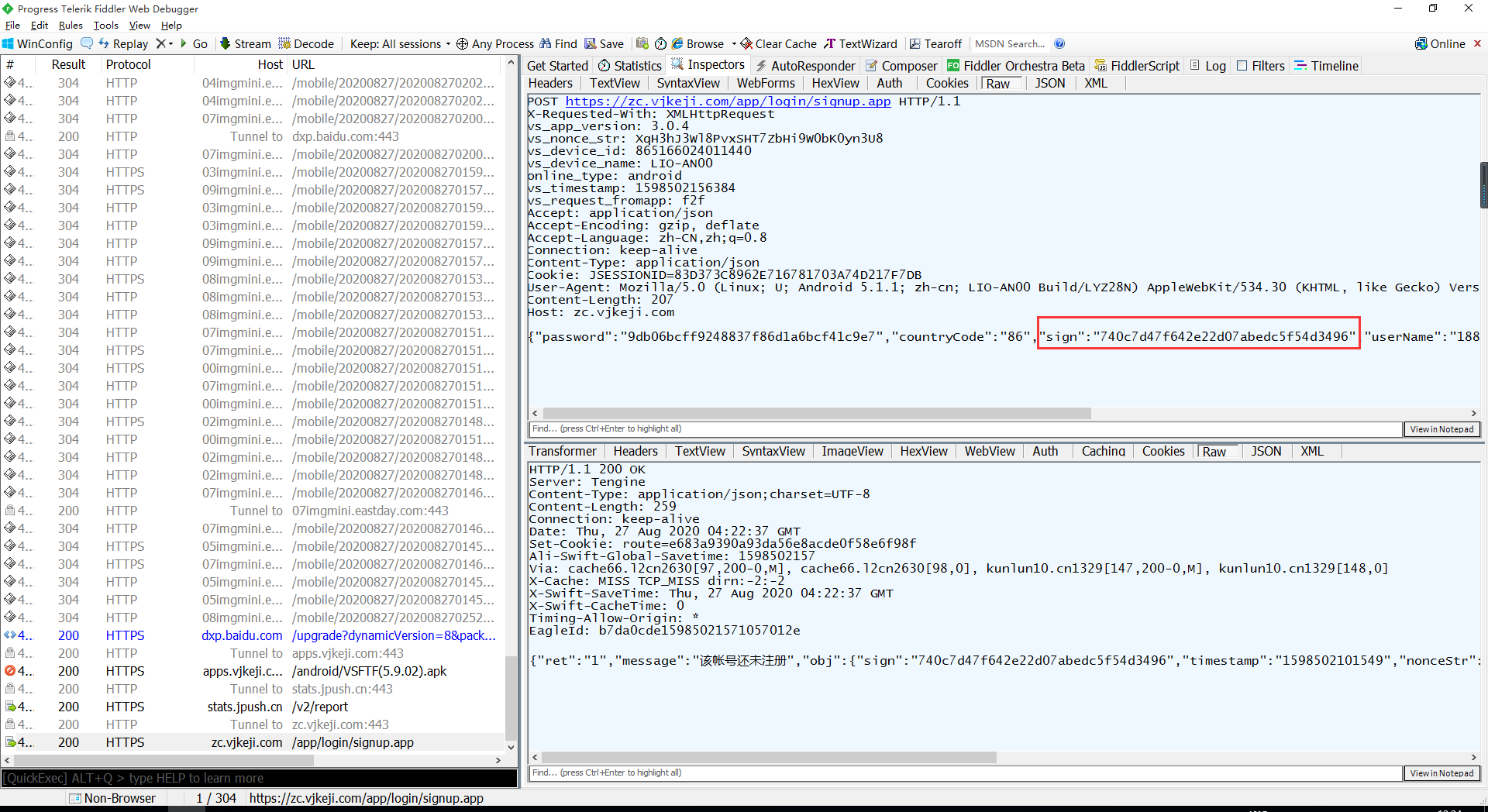1488x812 pixels.
Task: Open the Edit menu
Action: coord(40,26)
